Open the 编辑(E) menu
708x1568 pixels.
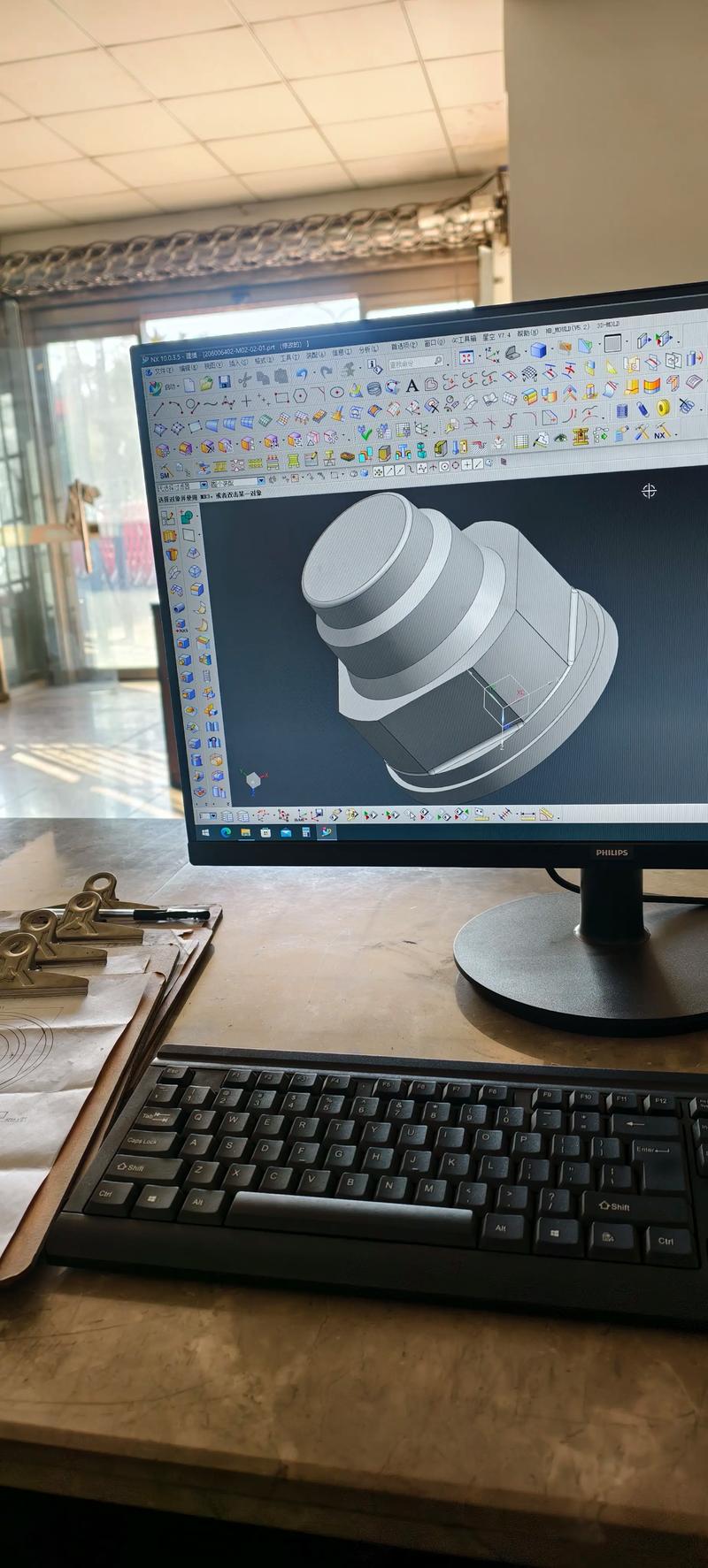click(189, 368)
